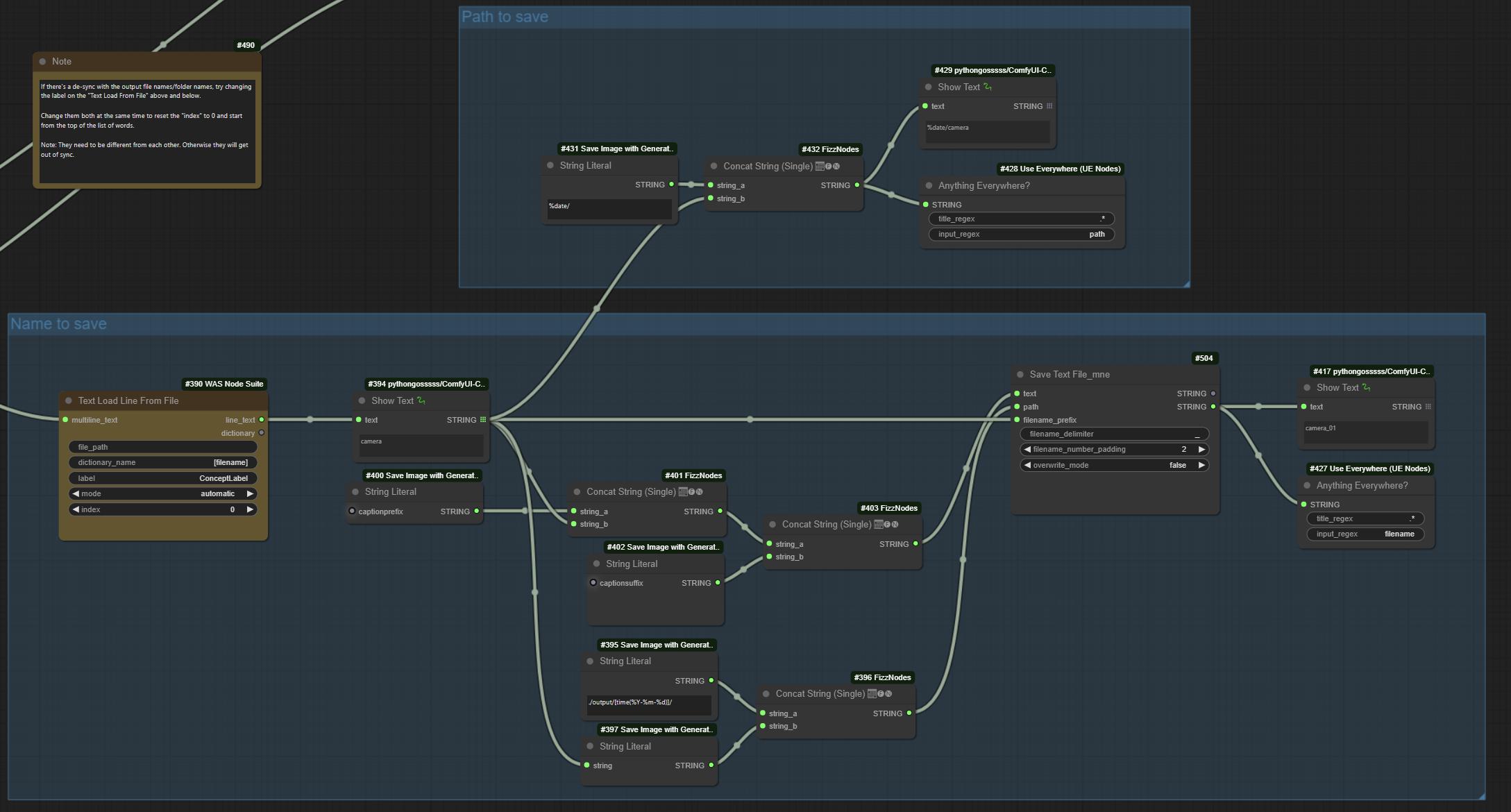Click the %date/ text box in String Literal
The width and height of the screenshot is (1511, 812).
(x=609, y=210)
